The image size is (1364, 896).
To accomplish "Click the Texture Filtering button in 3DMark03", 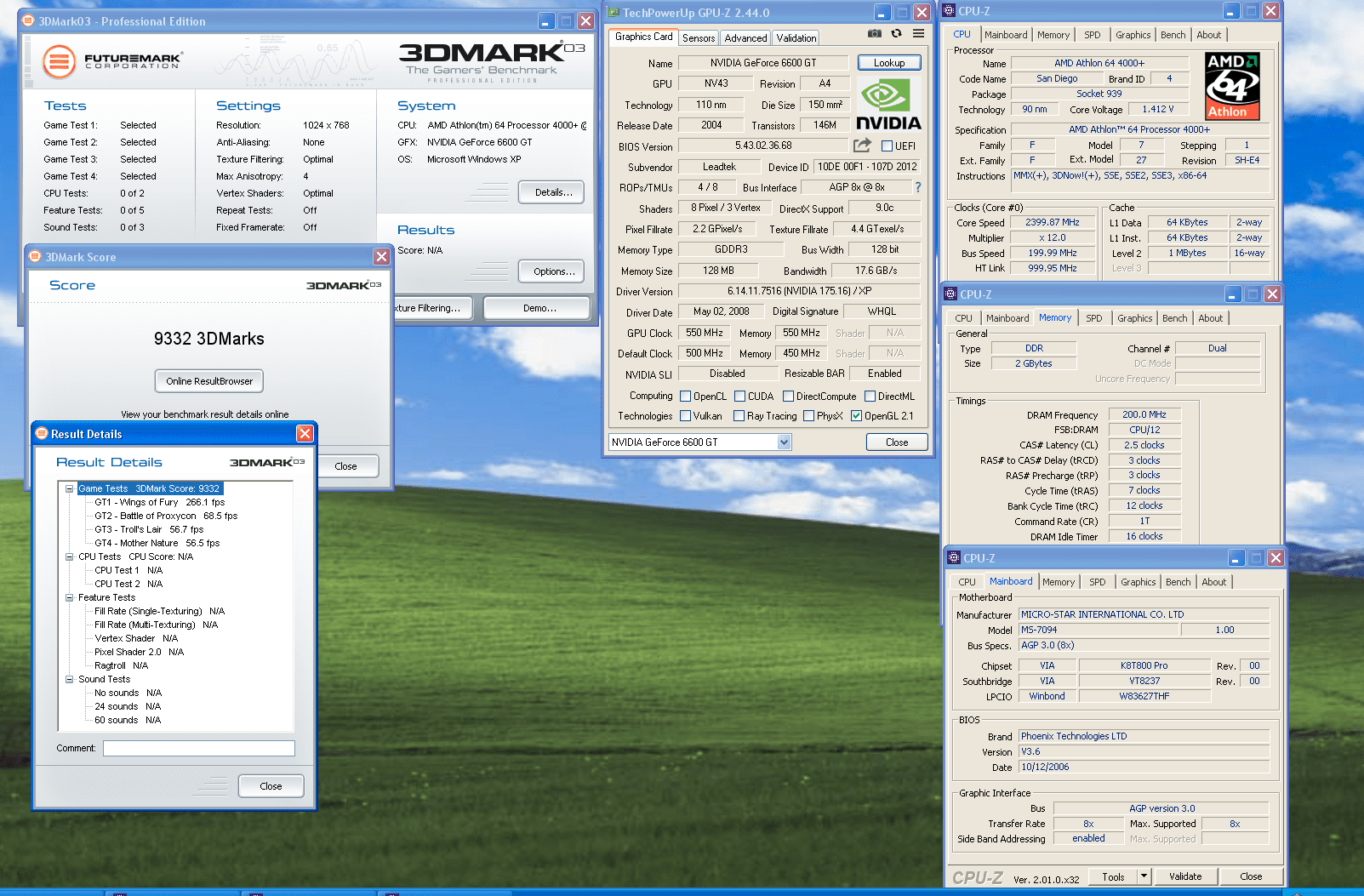I will [435, 308].
